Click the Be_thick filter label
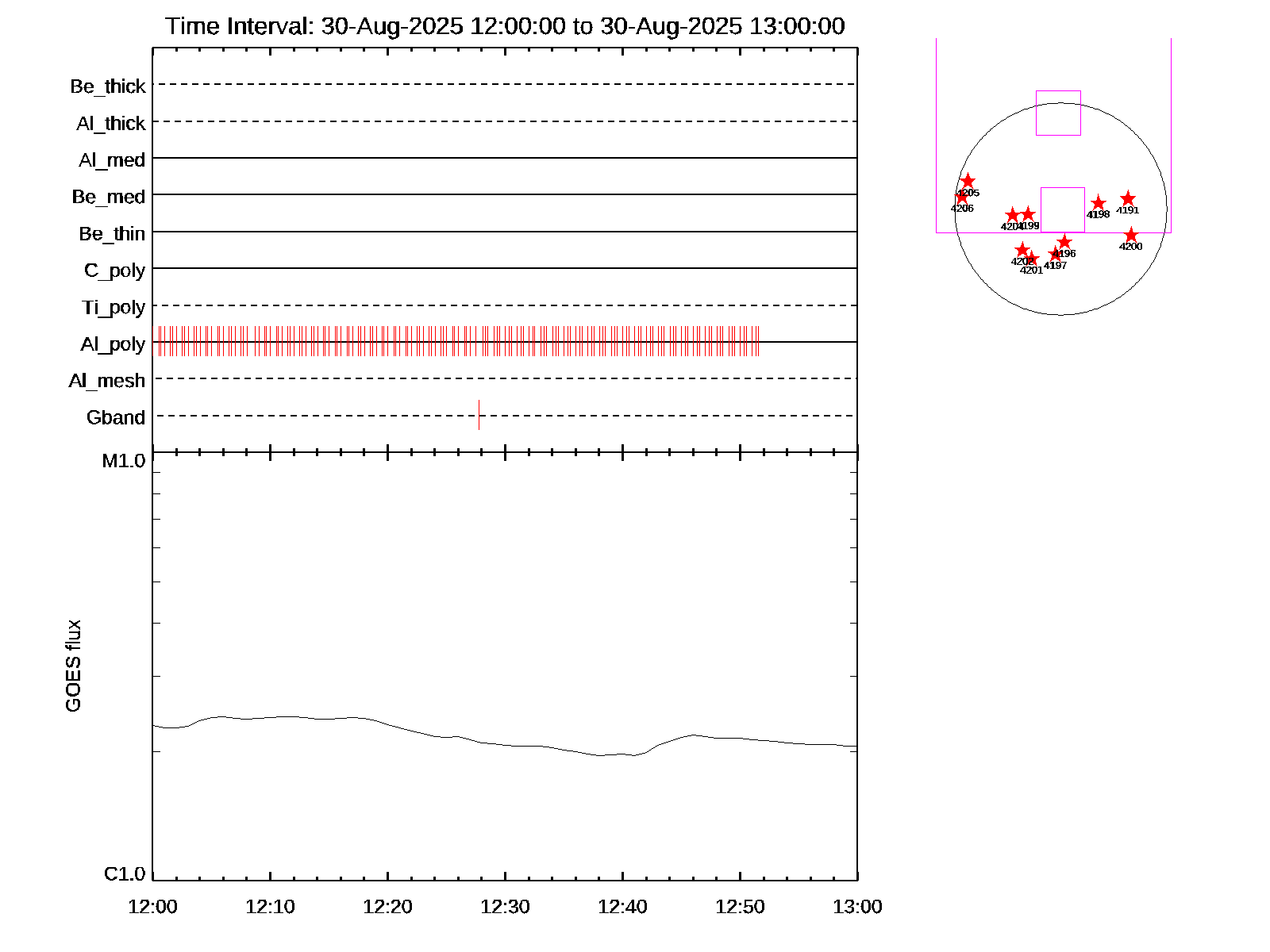 108,86
